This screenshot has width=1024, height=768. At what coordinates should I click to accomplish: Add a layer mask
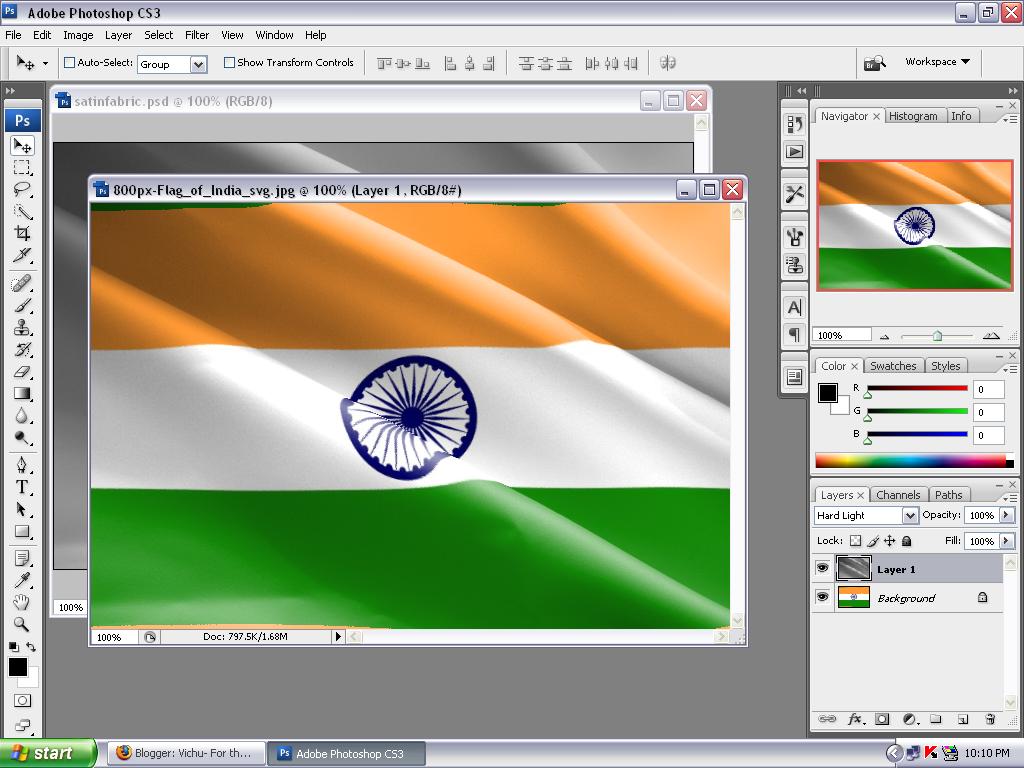(x=882, y=719)
